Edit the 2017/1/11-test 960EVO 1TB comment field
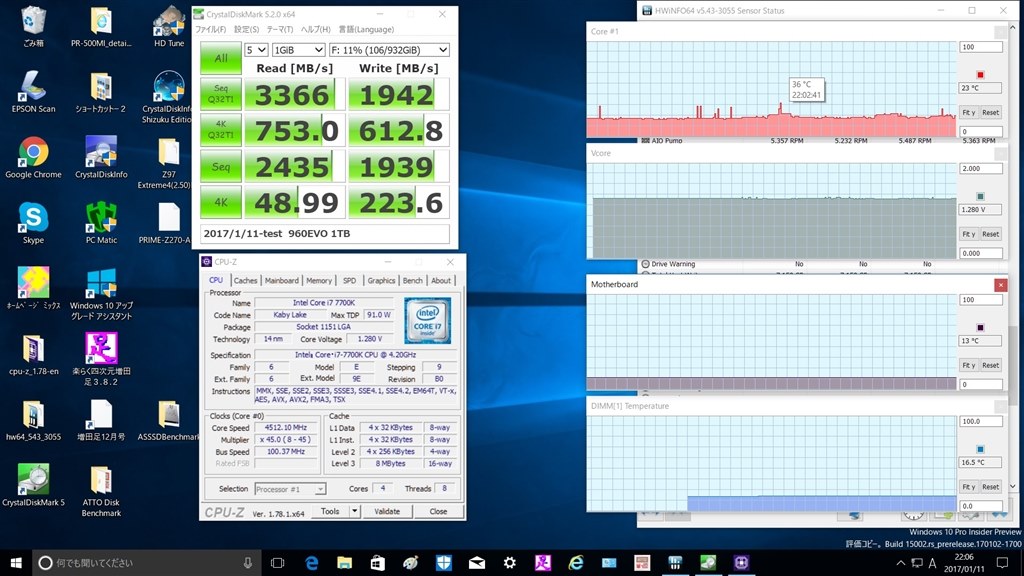The height and width of the screenshot is (576, 1024). (x=325, y=233)
